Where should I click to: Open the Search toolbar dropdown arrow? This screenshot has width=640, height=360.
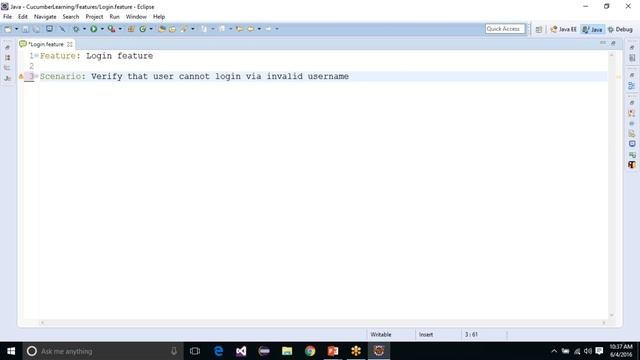click(193, 29)
